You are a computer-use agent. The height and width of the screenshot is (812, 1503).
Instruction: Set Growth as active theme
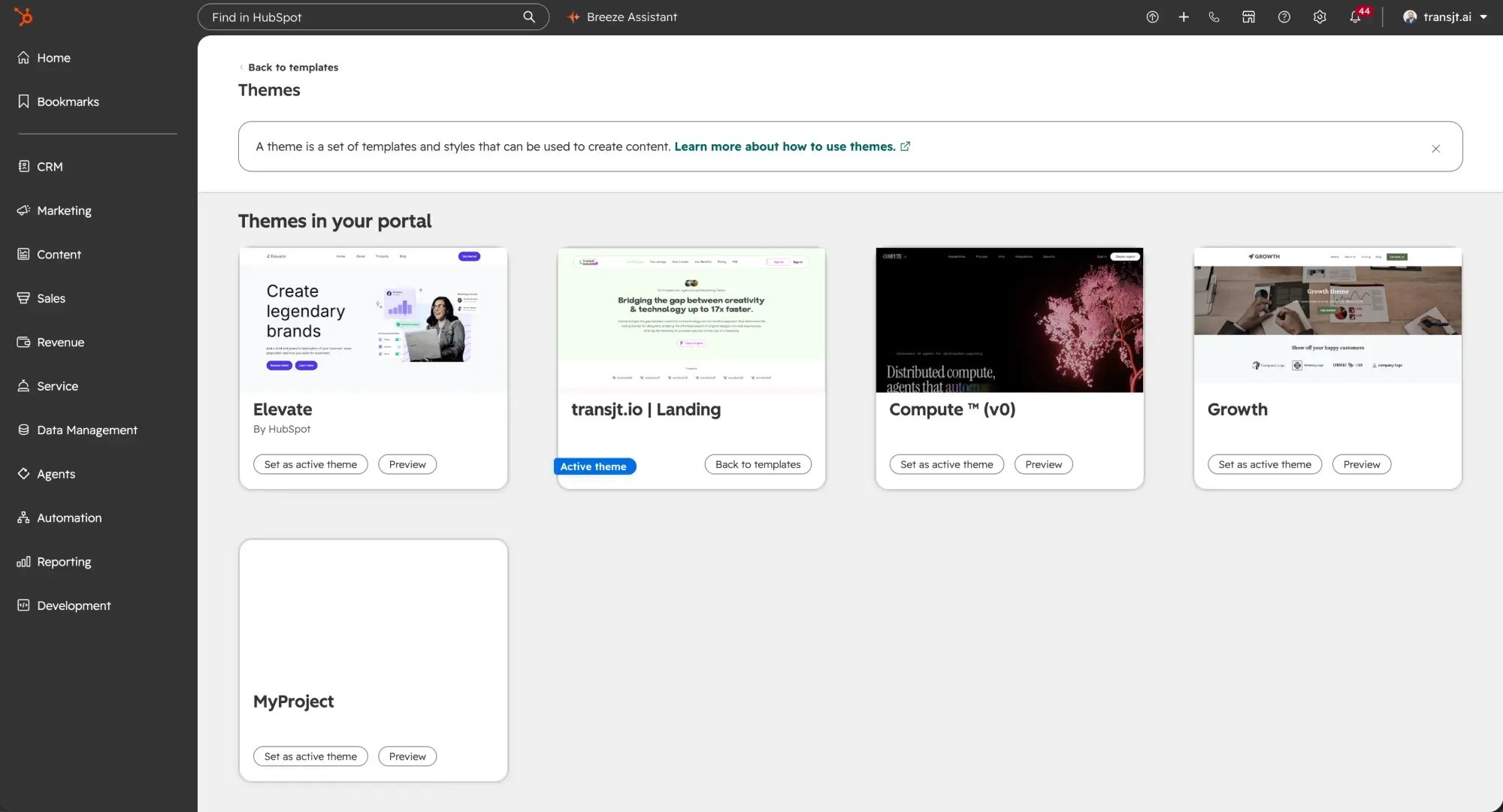coord(1264,464)
